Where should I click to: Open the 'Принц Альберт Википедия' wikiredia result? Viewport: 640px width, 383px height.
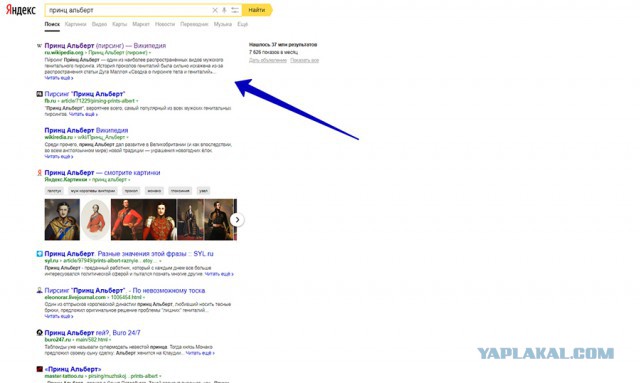coord(86,130)
